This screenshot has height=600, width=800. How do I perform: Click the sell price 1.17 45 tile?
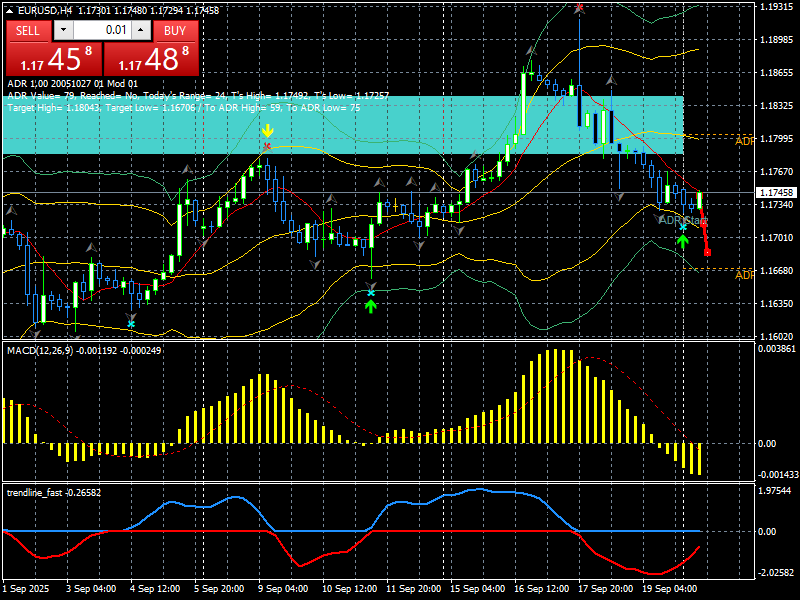pos(54,59)
